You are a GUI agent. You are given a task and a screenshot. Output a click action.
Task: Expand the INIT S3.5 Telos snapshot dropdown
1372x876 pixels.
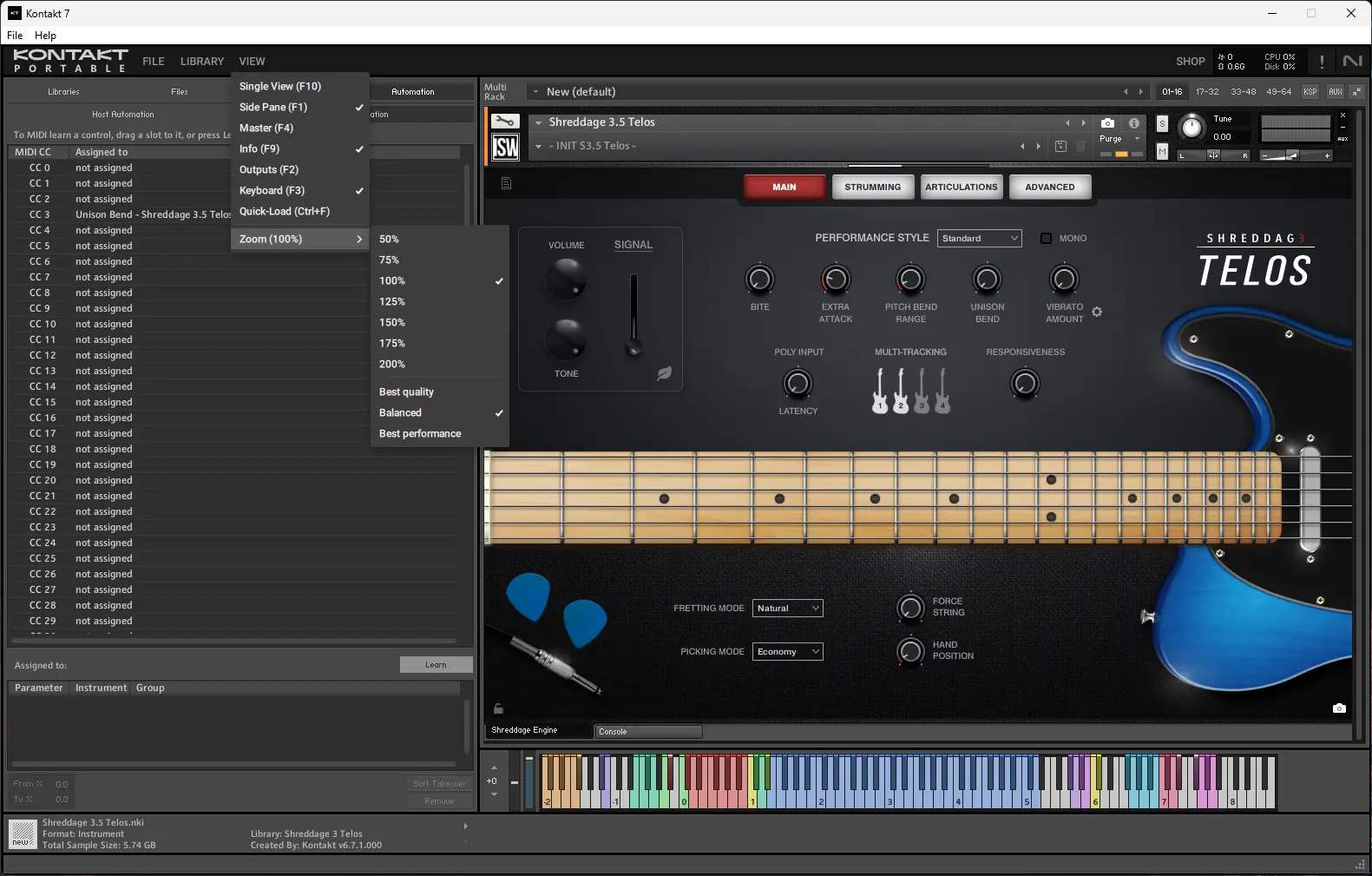click(x=538, y=146)
